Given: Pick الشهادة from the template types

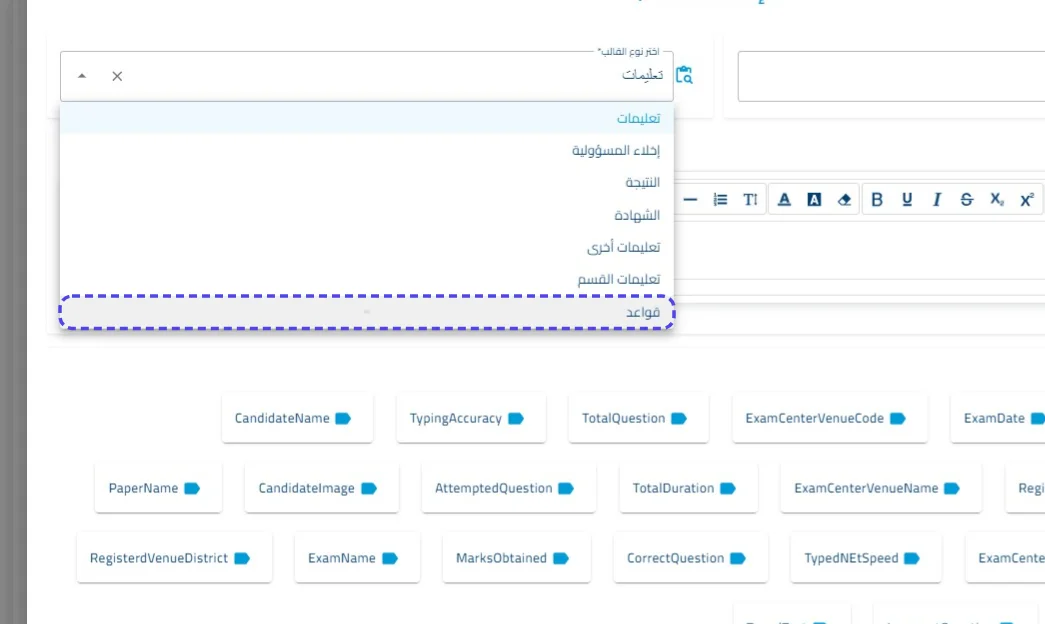Looking at the screenshot, I should tap(367, 215).
